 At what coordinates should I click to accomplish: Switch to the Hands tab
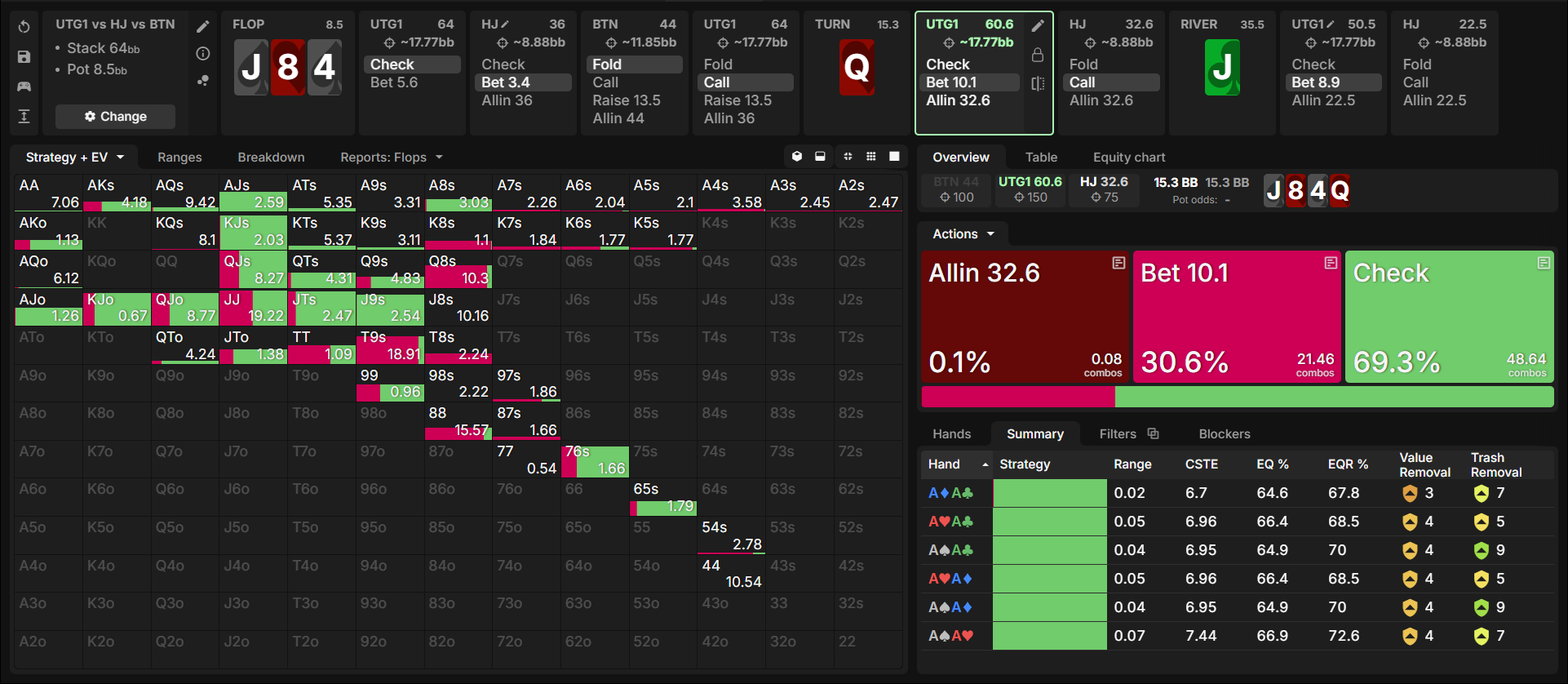pos(952,434)
